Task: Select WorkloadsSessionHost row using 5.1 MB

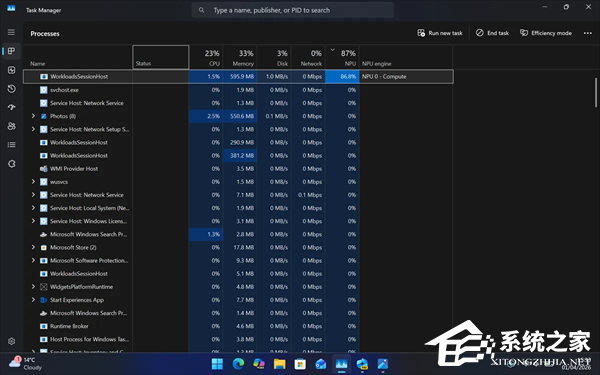Action: [x=238, y=274]
